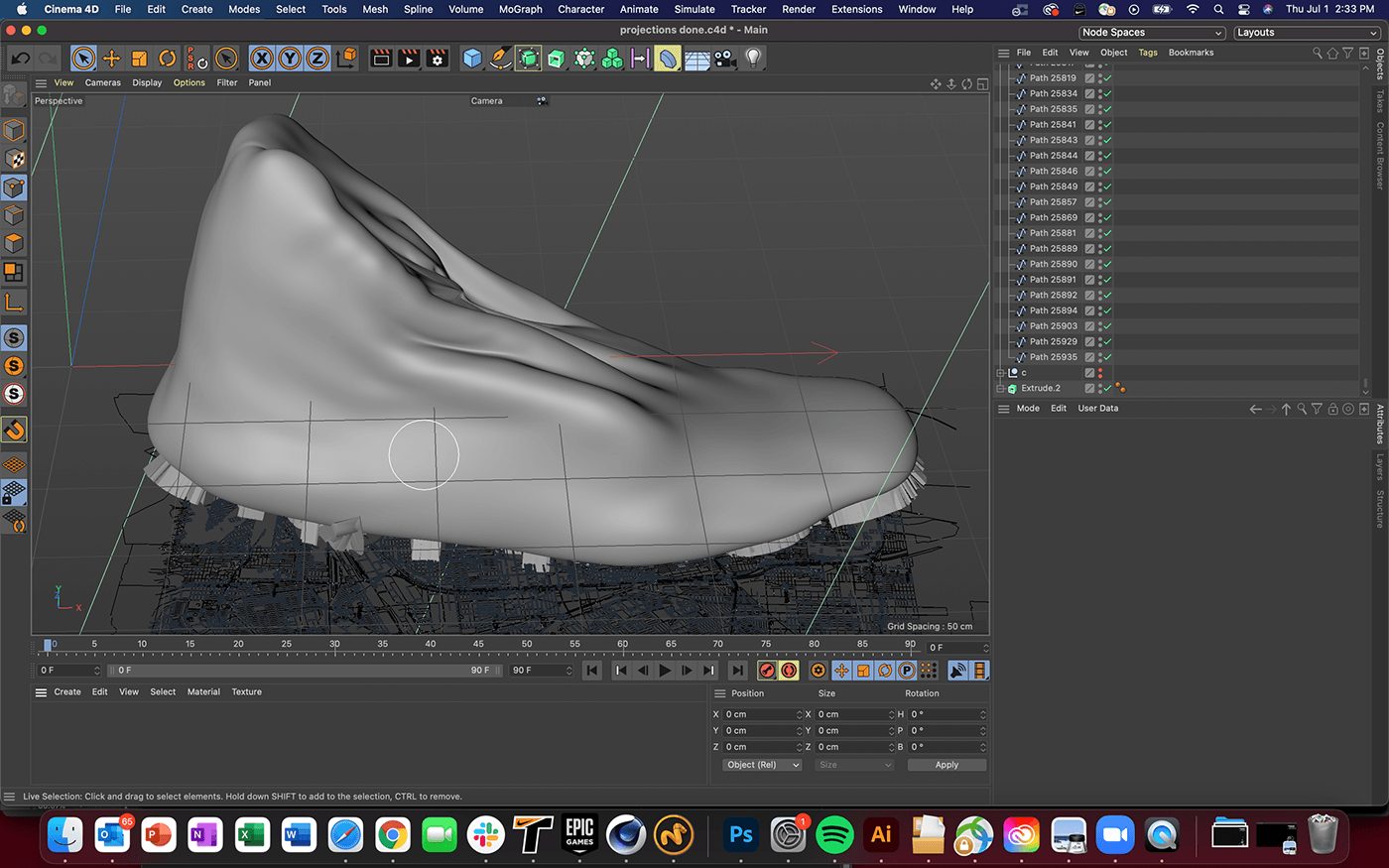Viewport: 1389px width, 868px height.
Task: Open viewport Cameras menu
Action: [103, 83]
